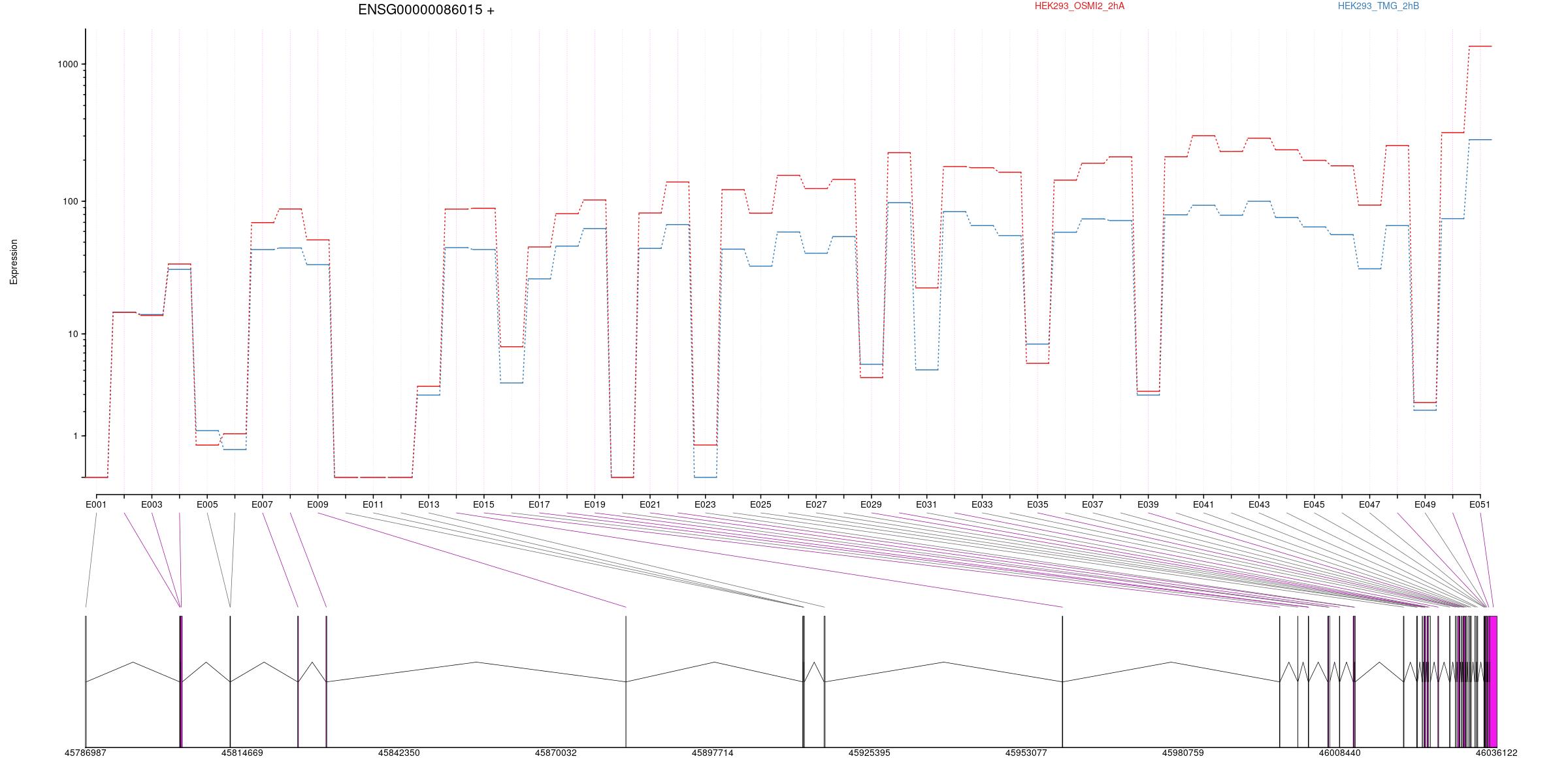Click exon label E041
The image size is (1568, 784).
(x=1203, y=504)
